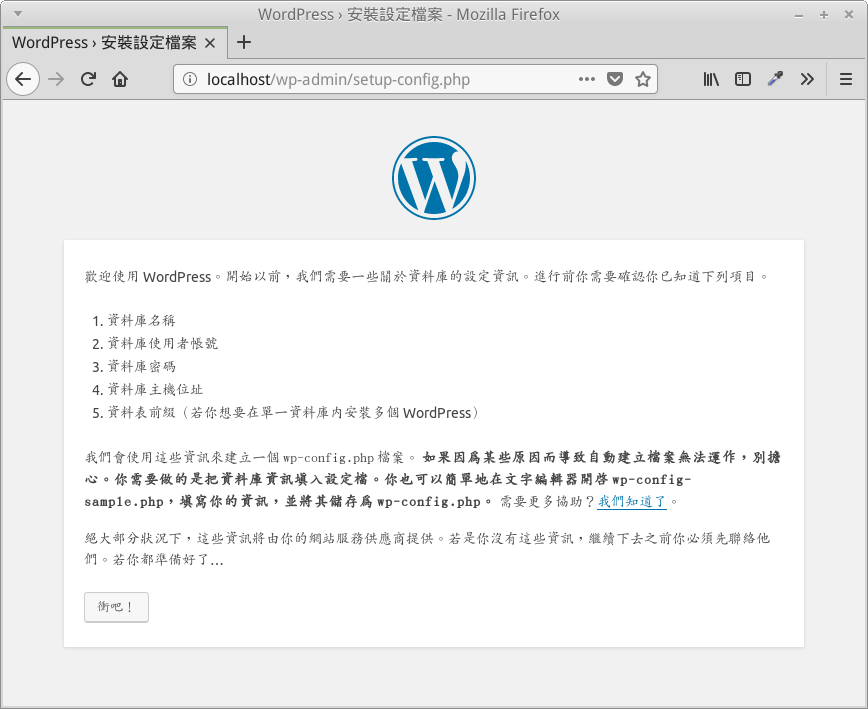Viewport: 868px width, 709px height.
Task: Expand overflow toolbar chevron menu
Action: click(807, 79)
